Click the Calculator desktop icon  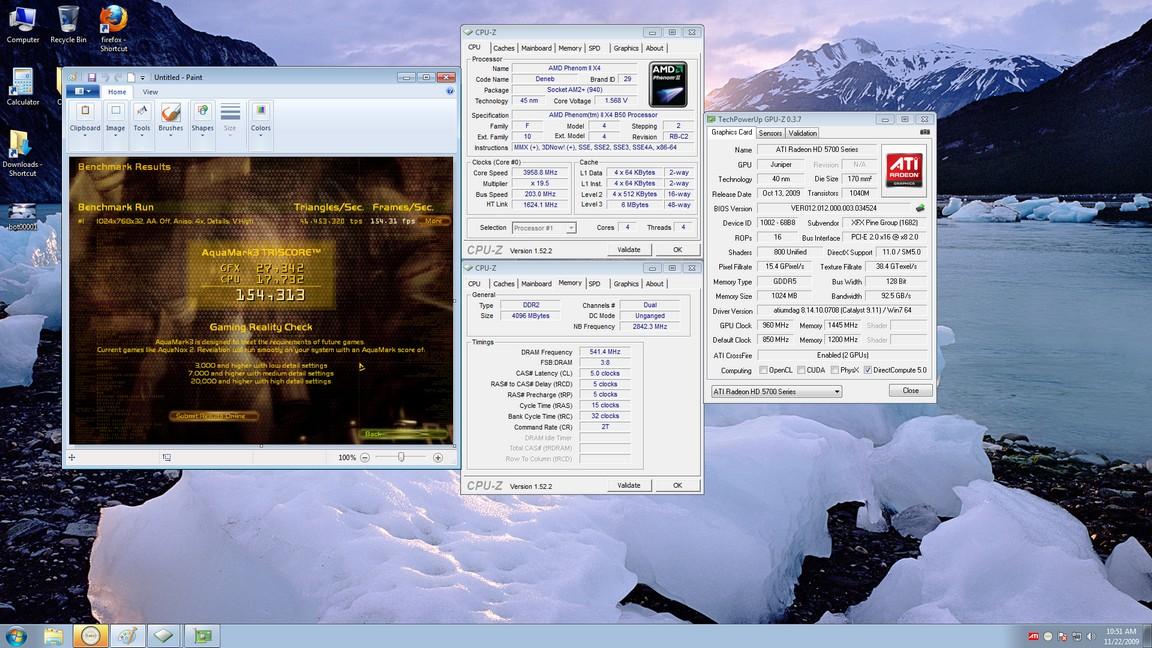[23, 87]
